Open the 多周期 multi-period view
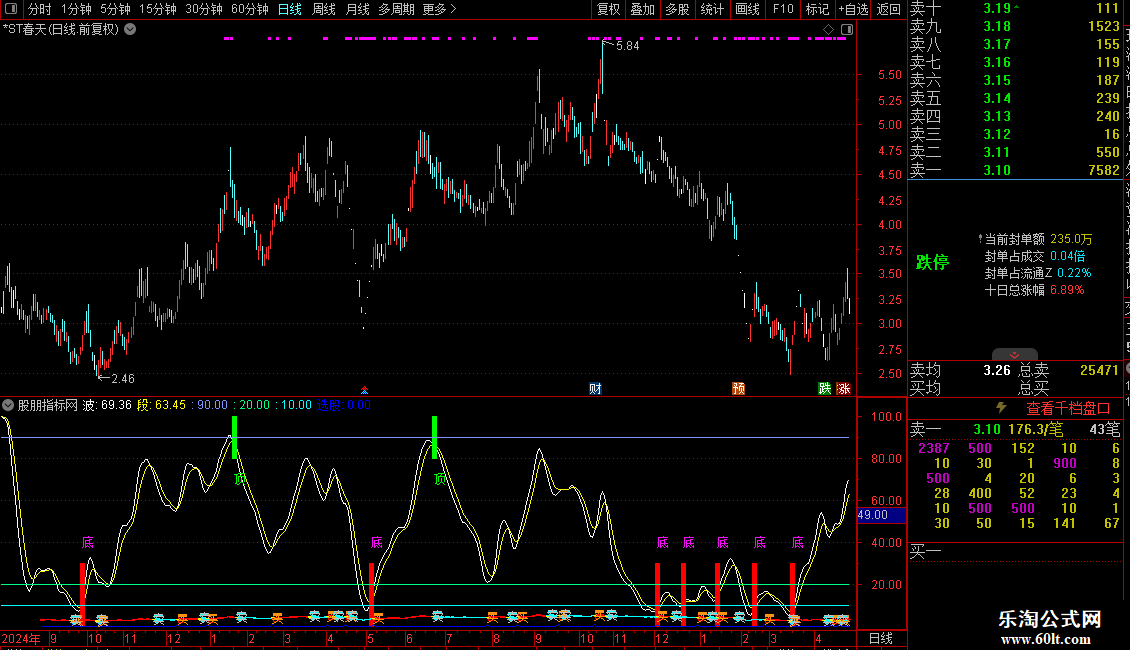 click(396, 9)
